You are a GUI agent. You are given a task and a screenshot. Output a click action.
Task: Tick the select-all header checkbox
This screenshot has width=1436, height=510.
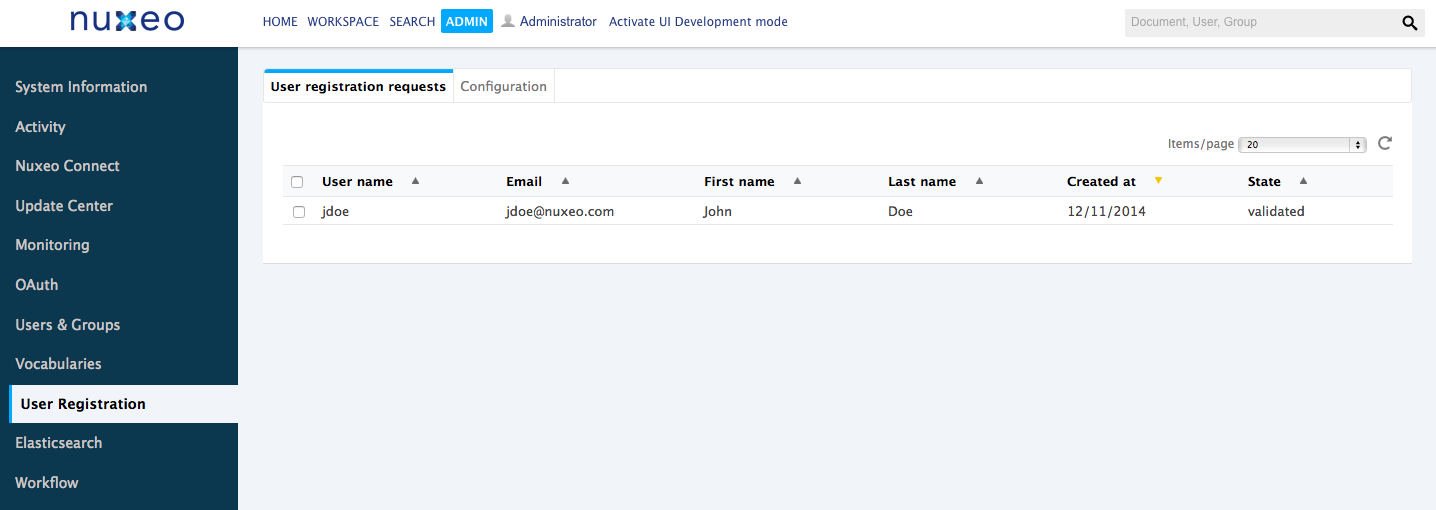(x=297, y=182)
